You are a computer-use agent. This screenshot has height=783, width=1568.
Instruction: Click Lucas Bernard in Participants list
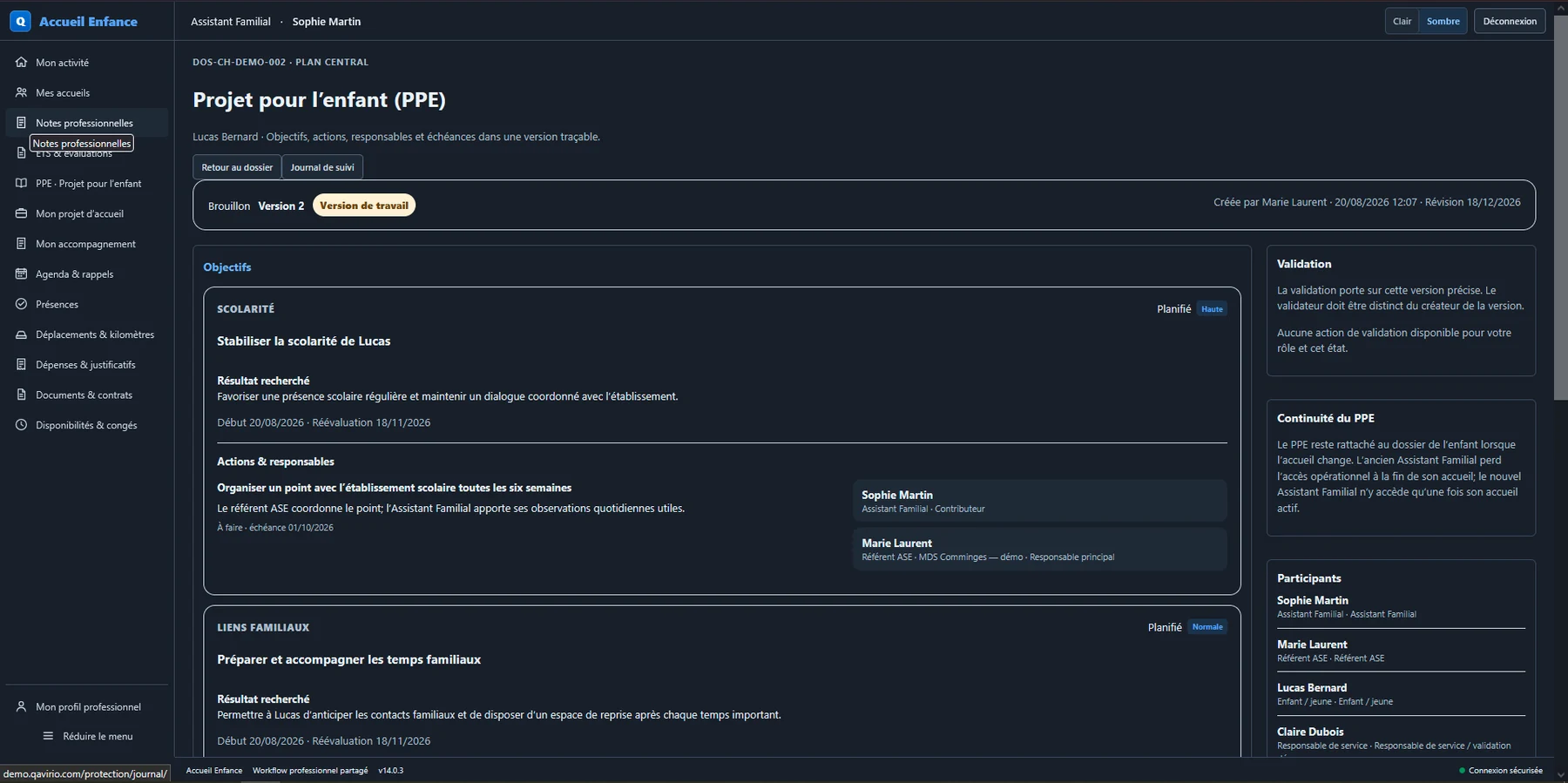pos(1312,688)
